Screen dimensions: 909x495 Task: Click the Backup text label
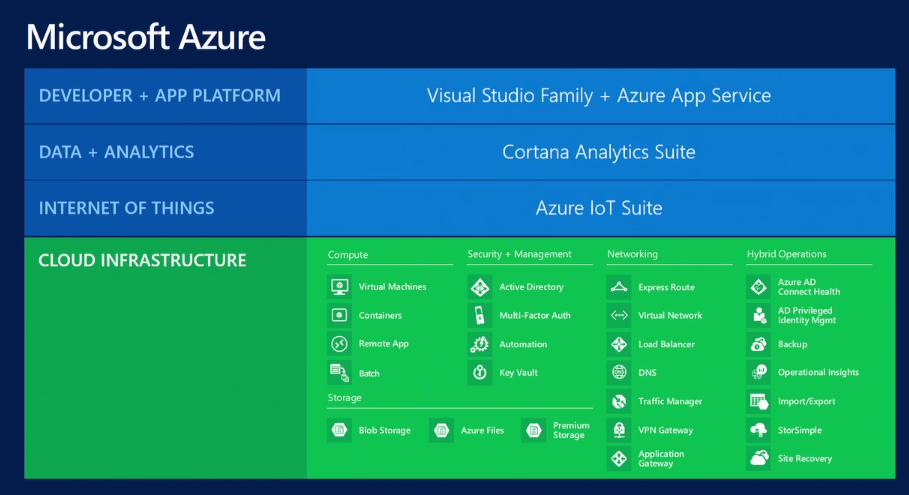coord(792,344)
